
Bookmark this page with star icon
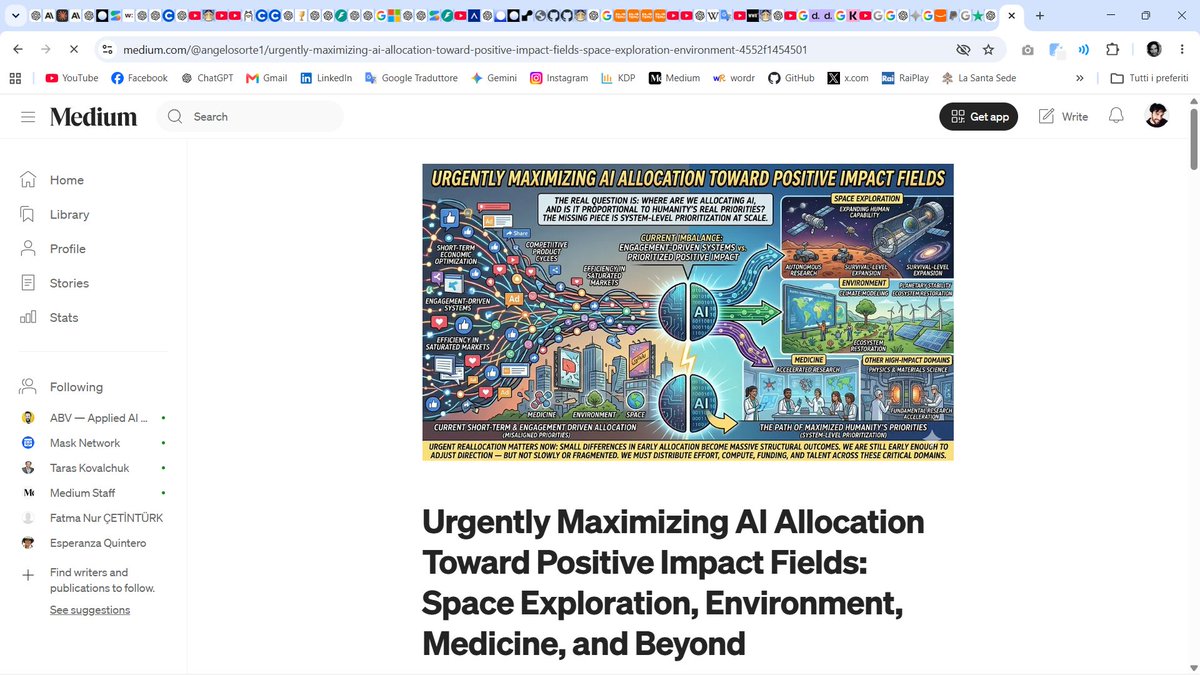(x=988, y=49)
